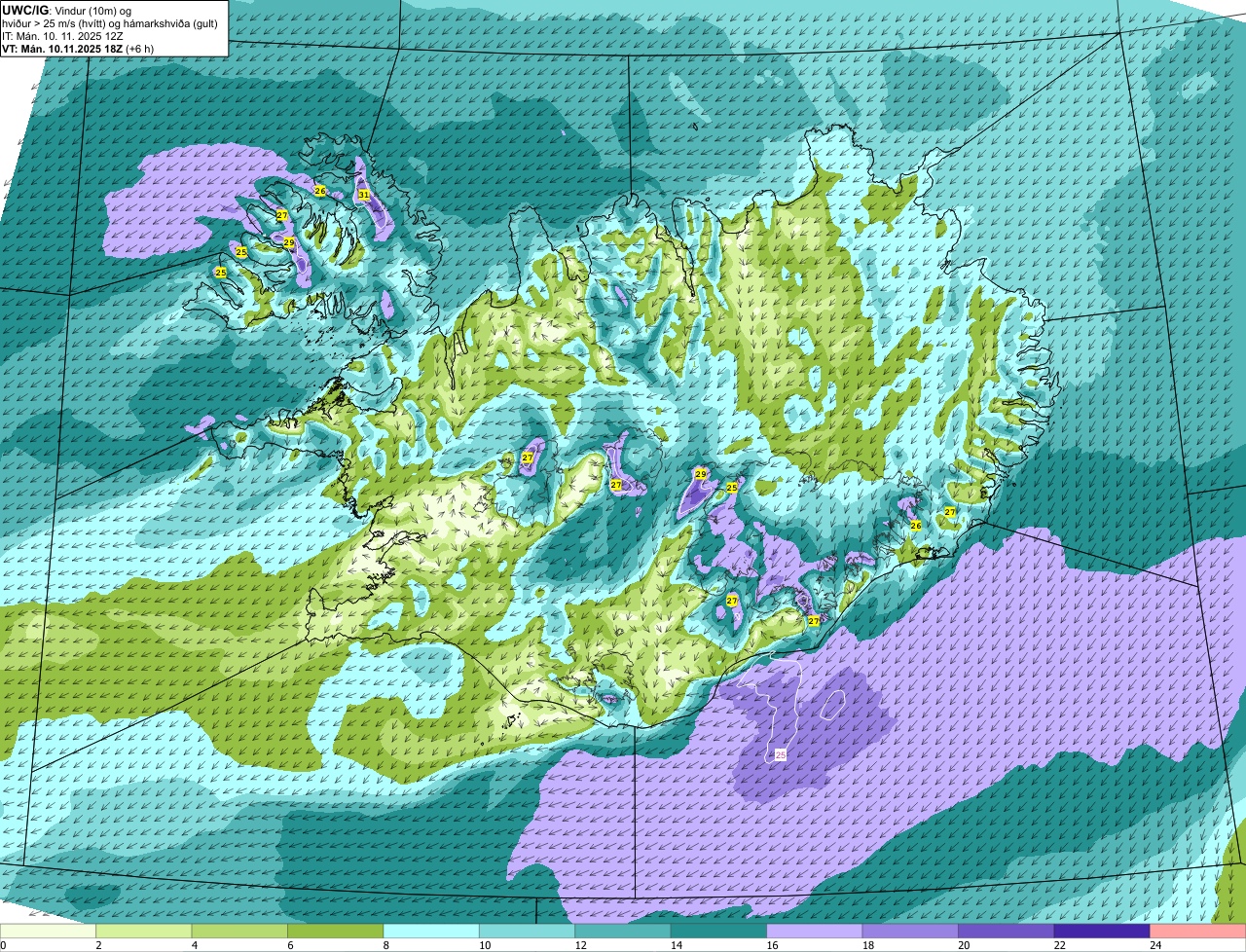Click the legend scale label '0'
Screen dimensions: 1246x952
click(x=3, y=945)
